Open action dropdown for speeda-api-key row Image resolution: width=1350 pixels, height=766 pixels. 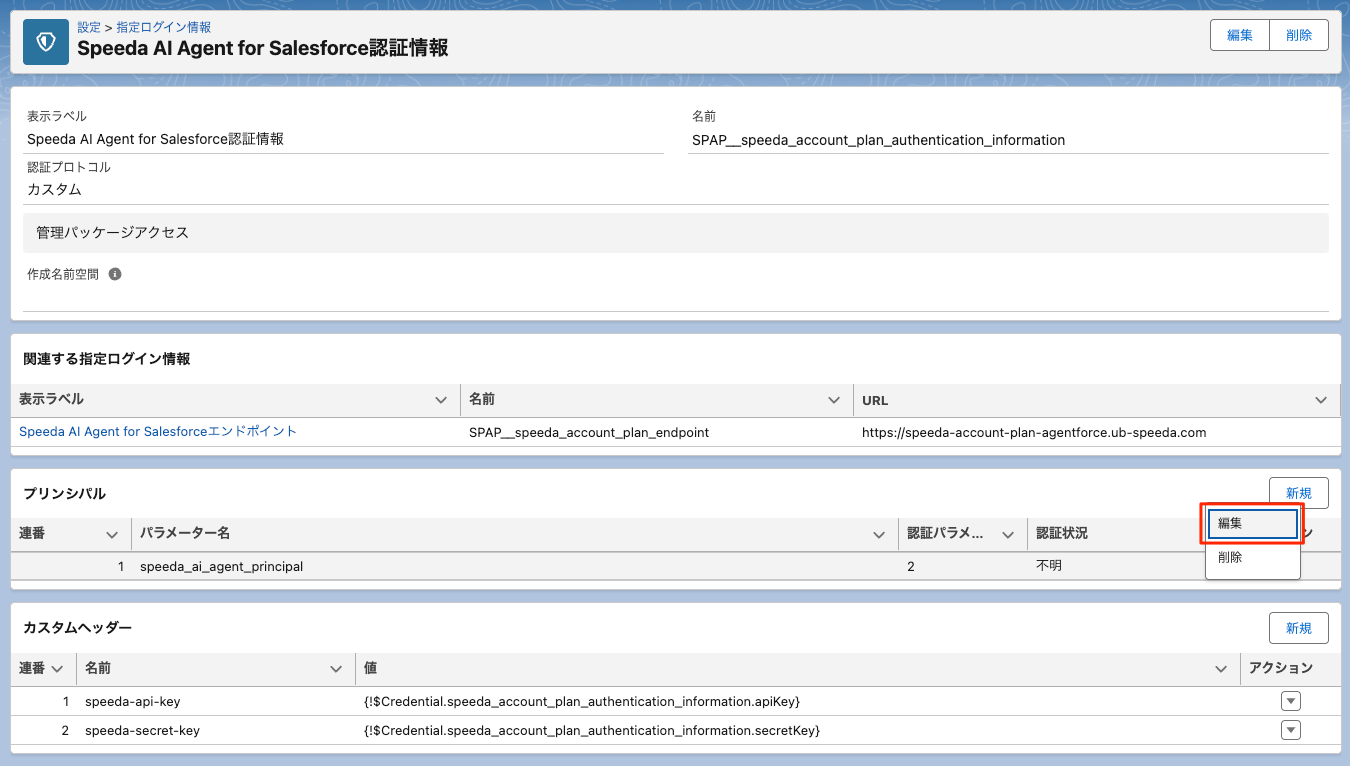tap(1291, 701)
